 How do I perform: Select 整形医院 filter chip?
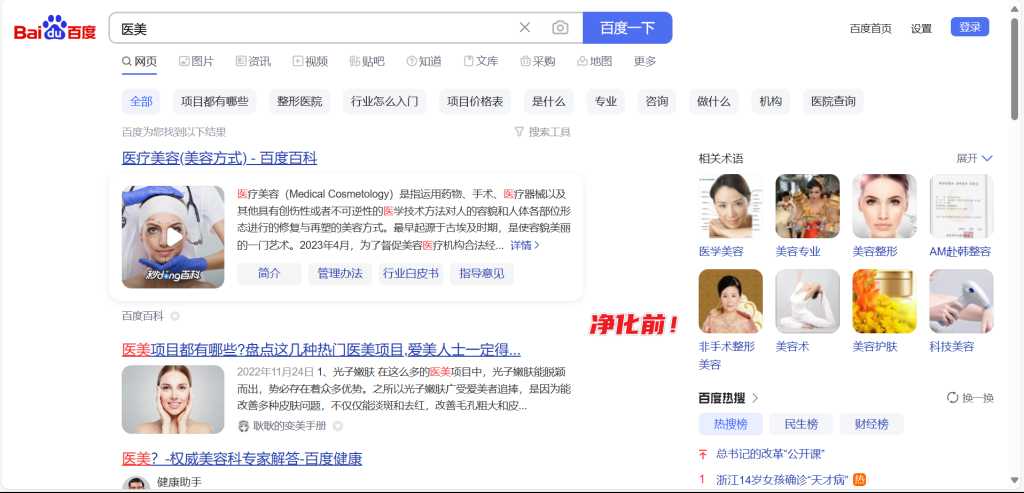(299, 101)
